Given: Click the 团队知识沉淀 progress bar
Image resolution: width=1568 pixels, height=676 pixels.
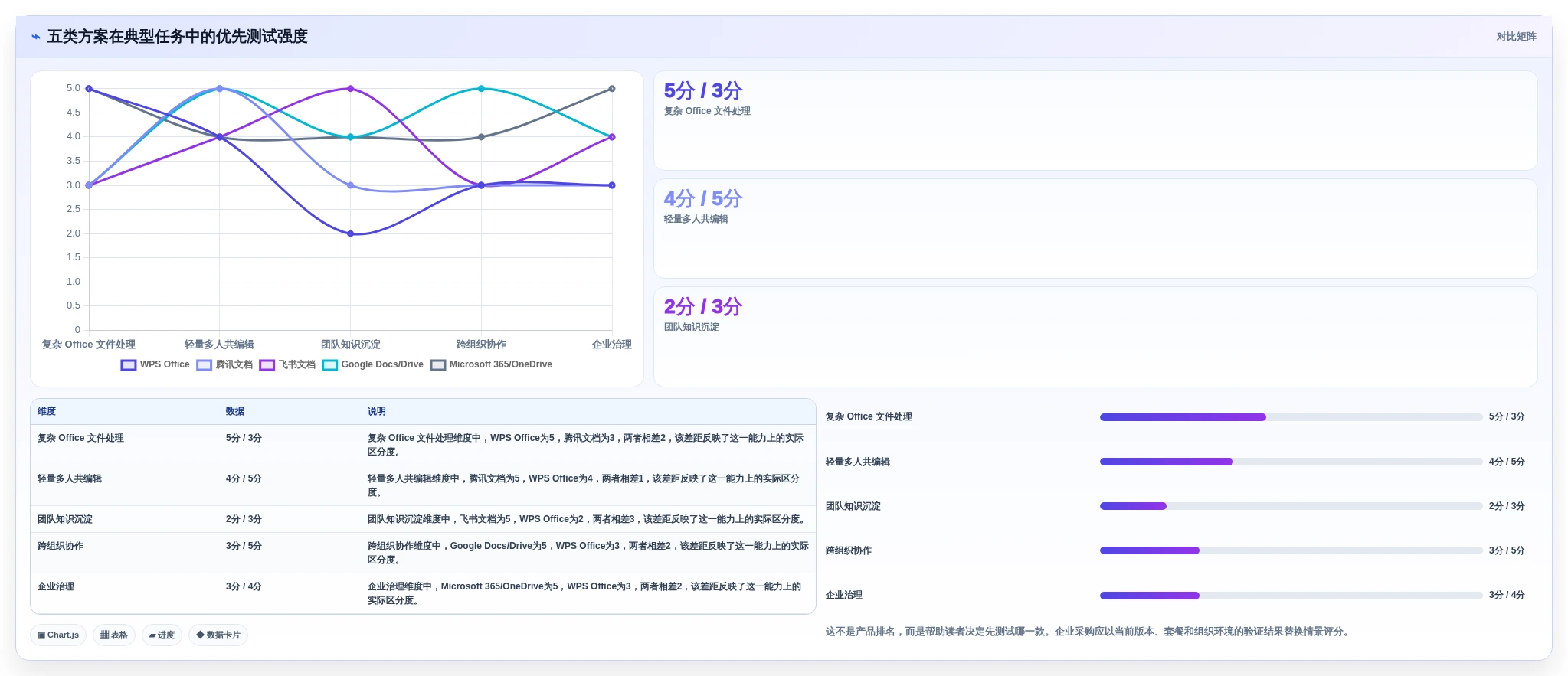Looking at the screenshot, I should [1291, 506].
